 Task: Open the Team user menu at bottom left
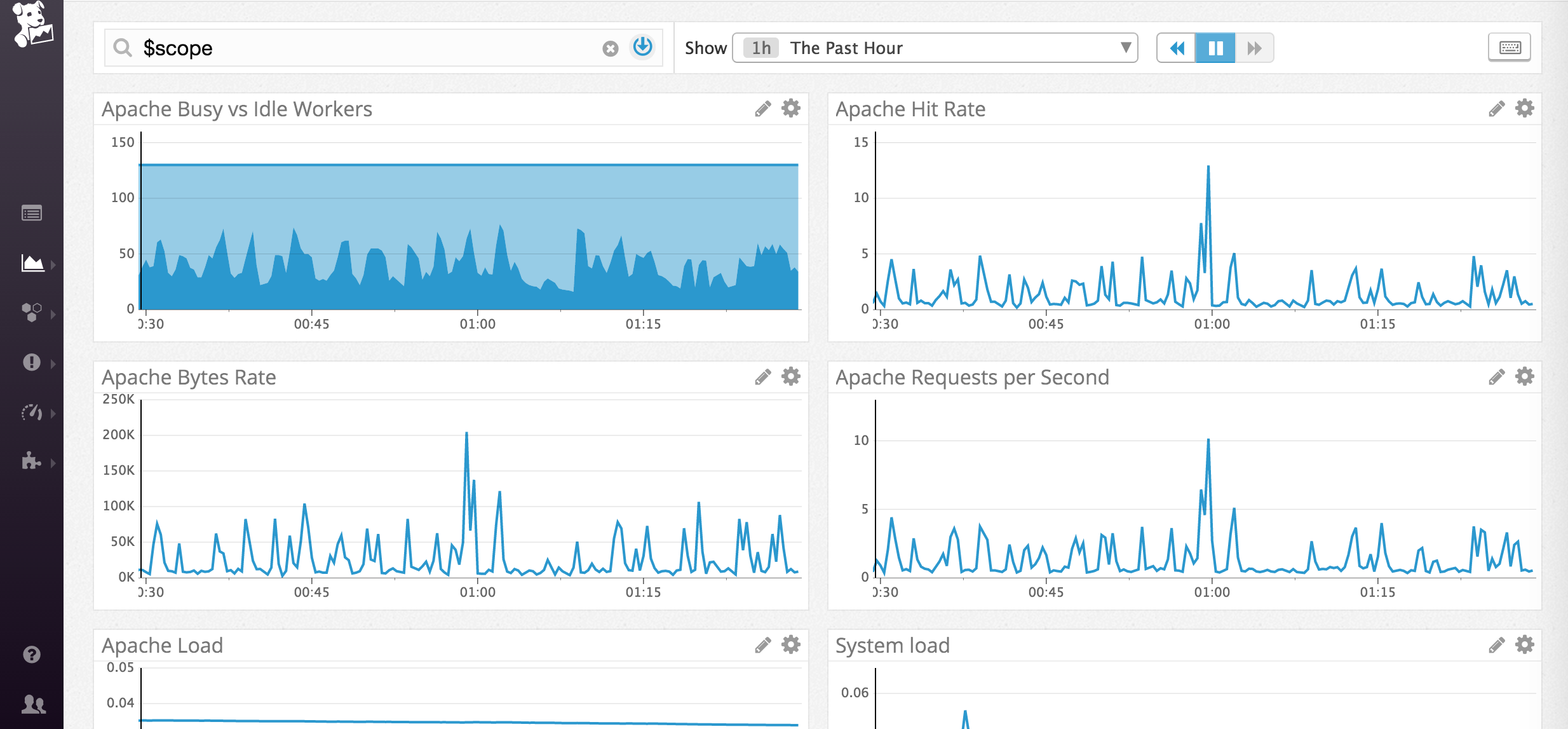coord(32,704)
